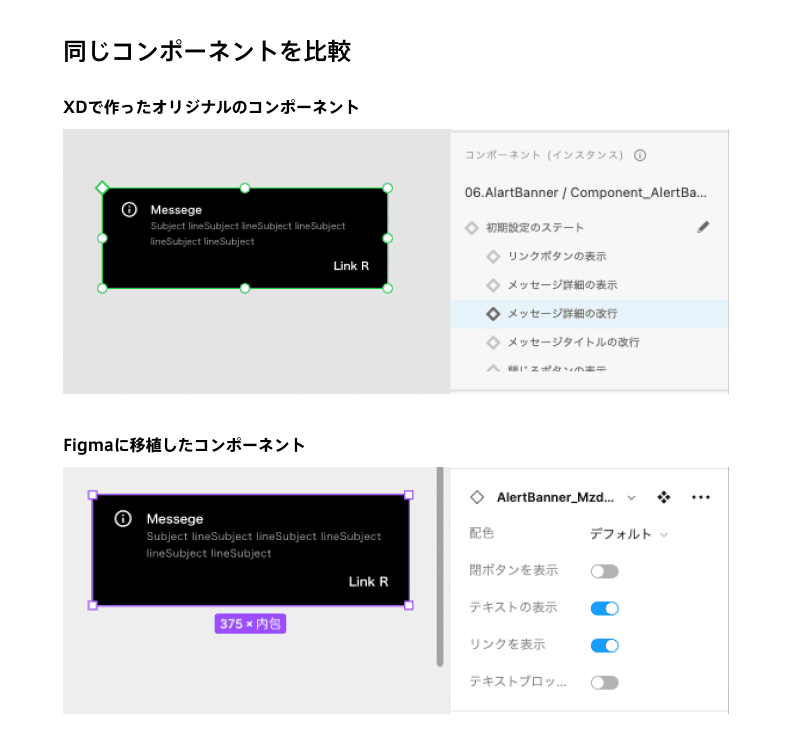The width and height of the screenshot is (800, 743).
Task: Click filled diamond icon next to メッセージ詳細の改行
Action: [x=493, y=313]
